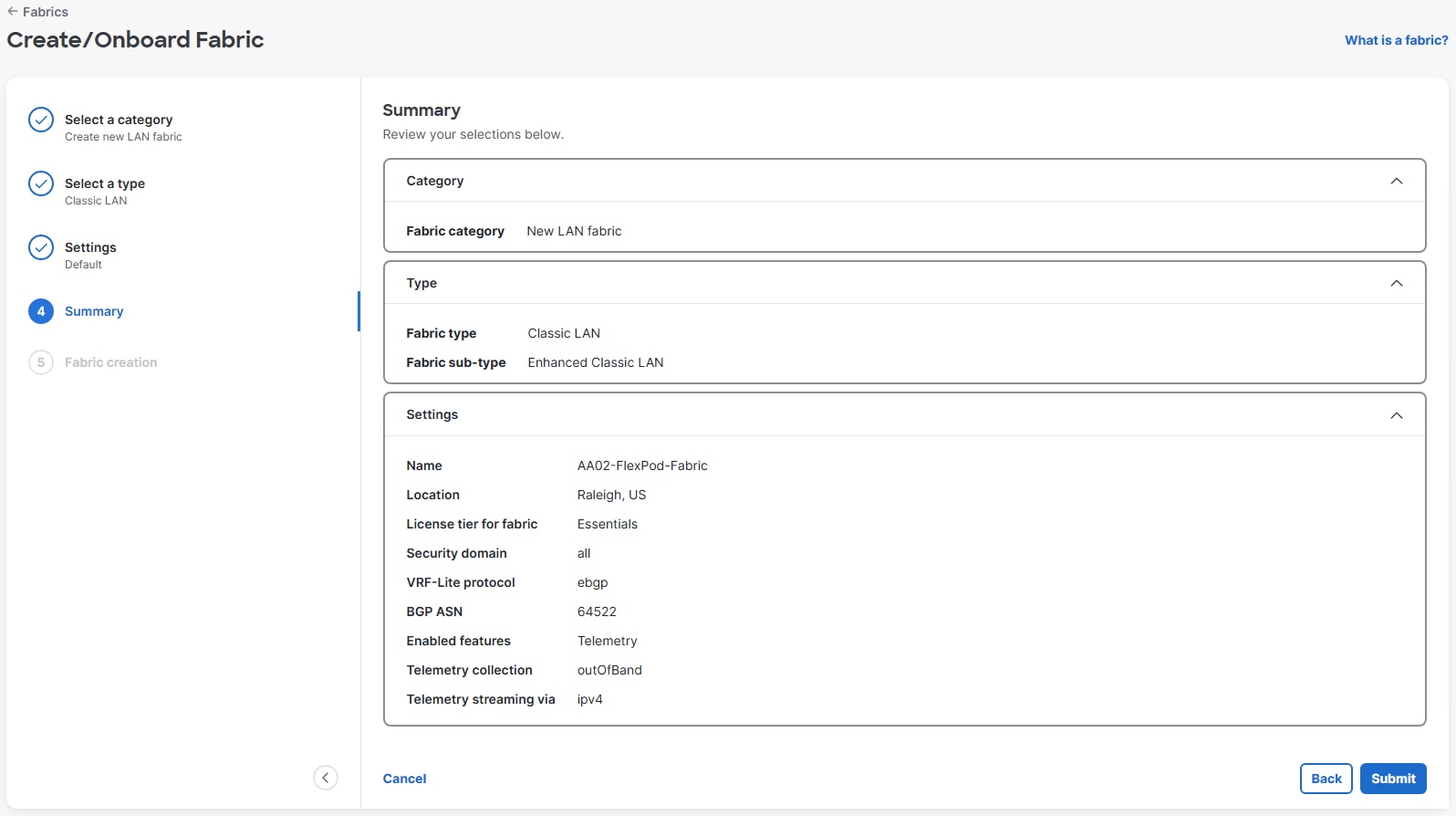Click the Back button
1456x816 pixels.
(x=1326, y=779)
